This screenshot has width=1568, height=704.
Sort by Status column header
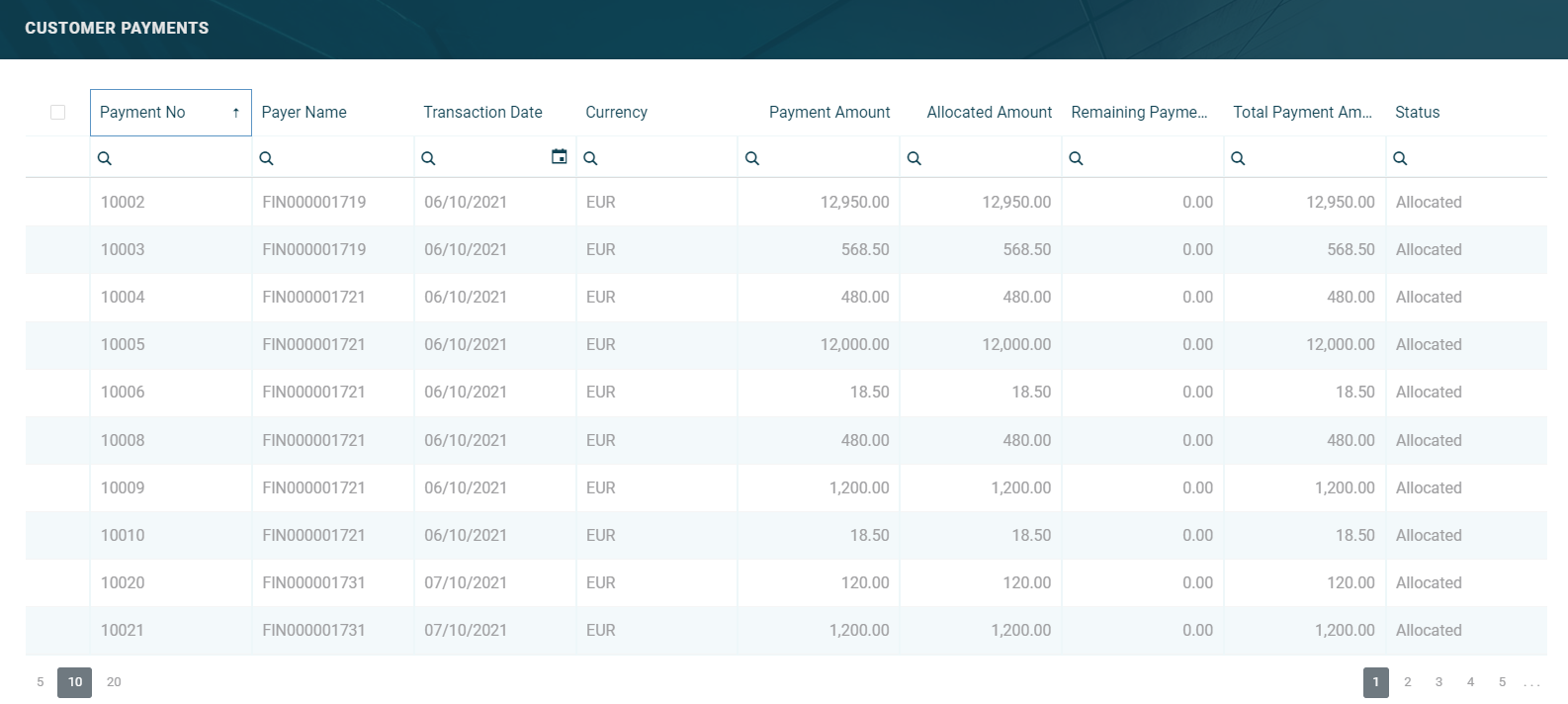pos(1417,113)
